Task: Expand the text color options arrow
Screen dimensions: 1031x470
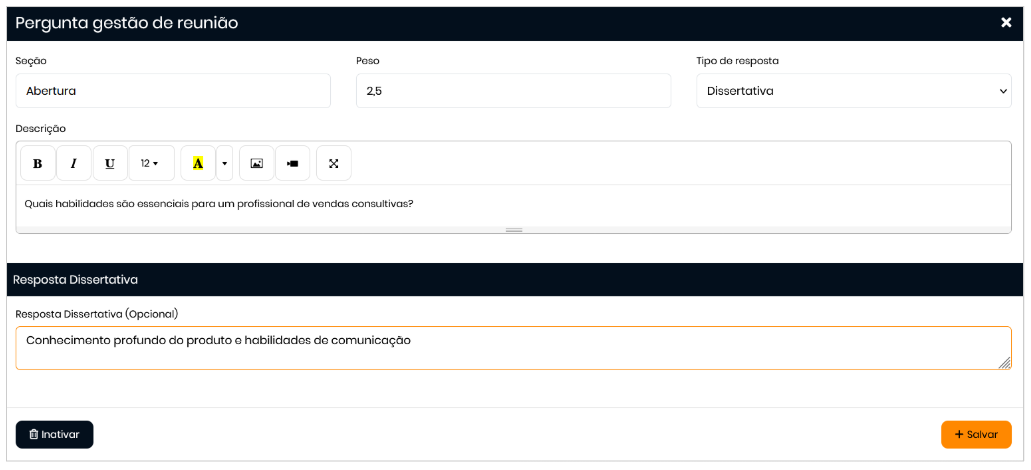Action: tap(225, 163)
